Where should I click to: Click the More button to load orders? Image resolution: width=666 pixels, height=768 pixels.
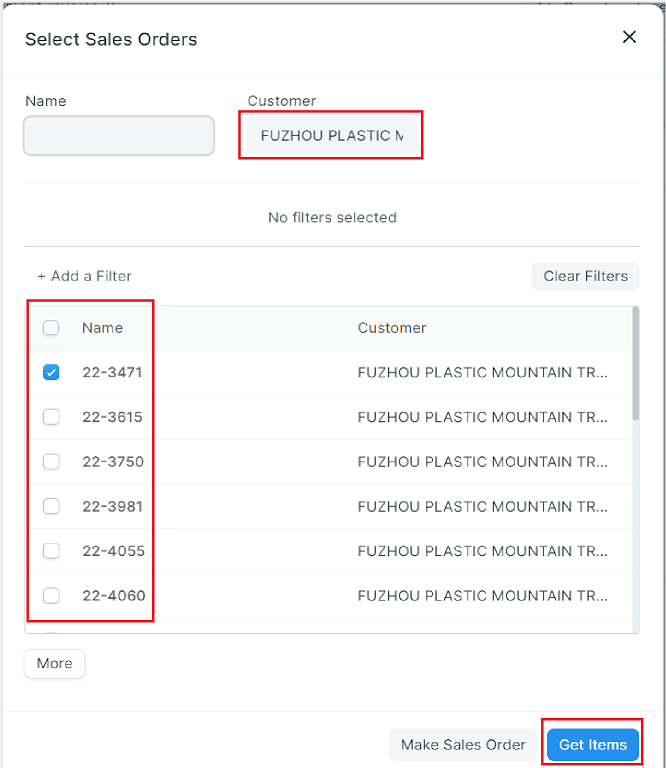click(x=55, y=664)
